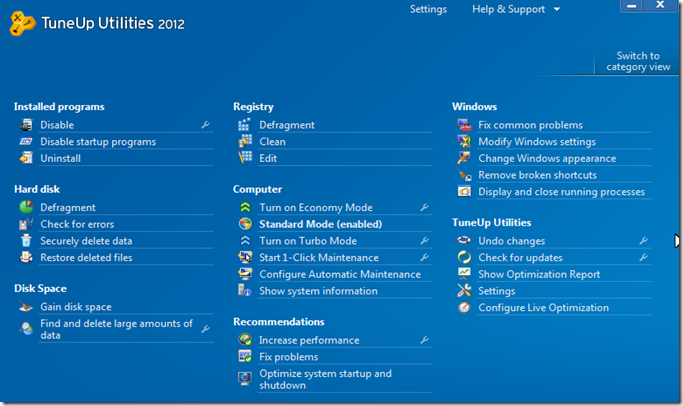The height and width of the screenshot is (406, 683).
Task: Click the Show system information icon
Action: [x=245, y=290]
